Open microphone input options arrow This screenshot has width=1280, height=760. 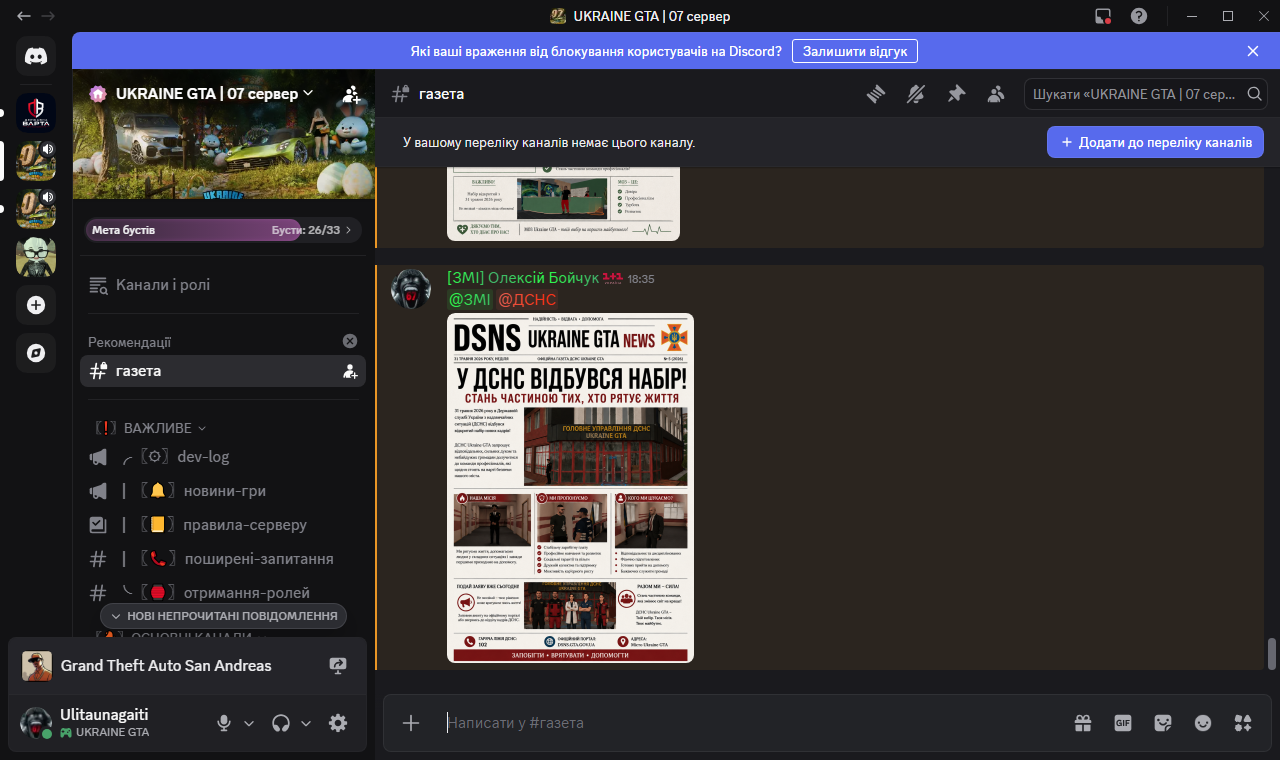(249, 723)
